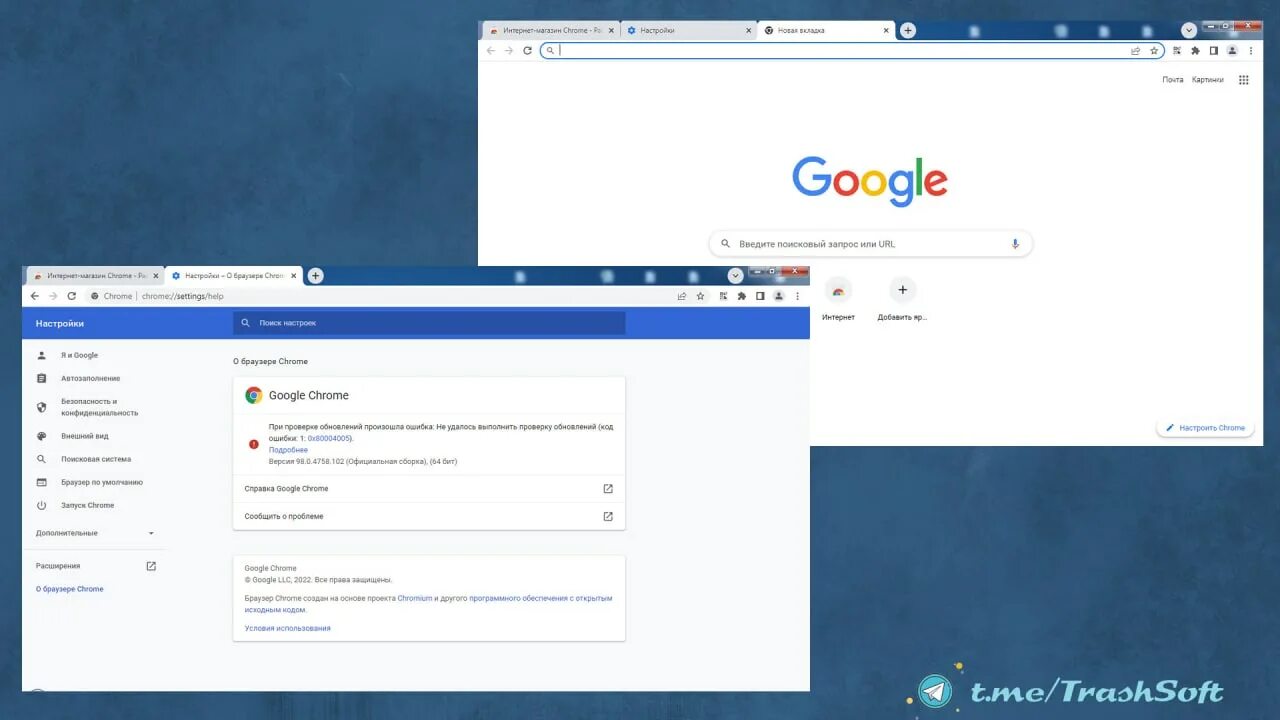
Task: Close Новая вкладка tab
Action: pos(886,30)
